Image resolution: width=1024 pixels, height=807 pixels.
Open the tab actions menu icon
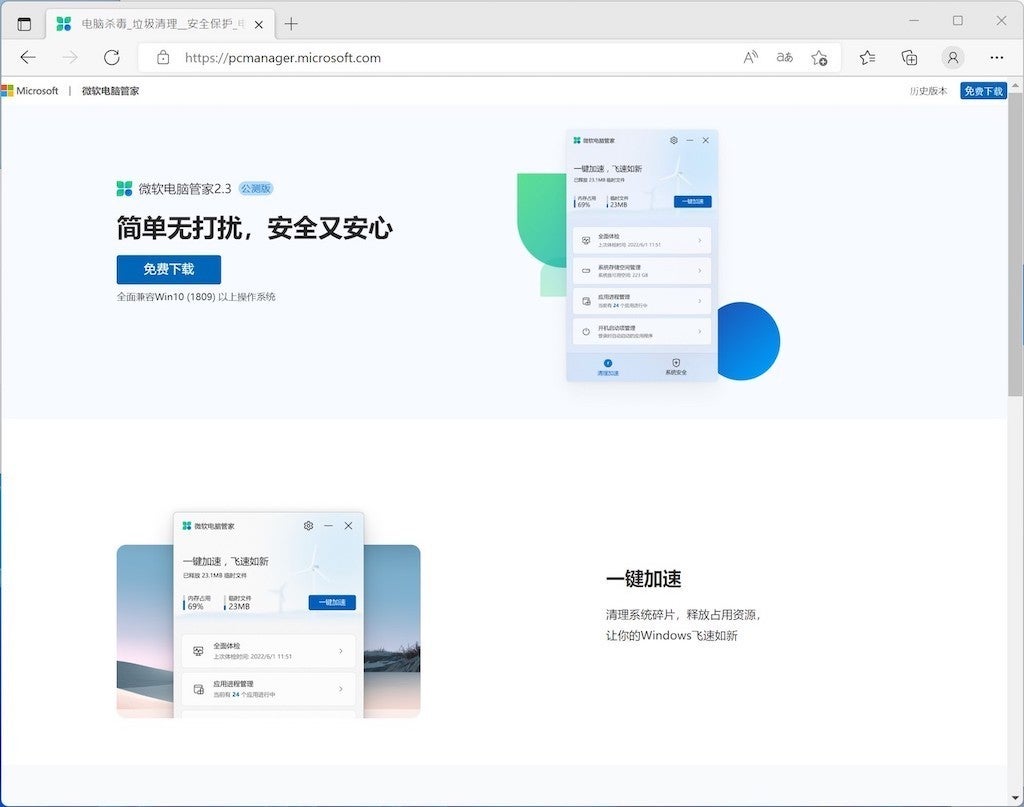pos(24,24)
